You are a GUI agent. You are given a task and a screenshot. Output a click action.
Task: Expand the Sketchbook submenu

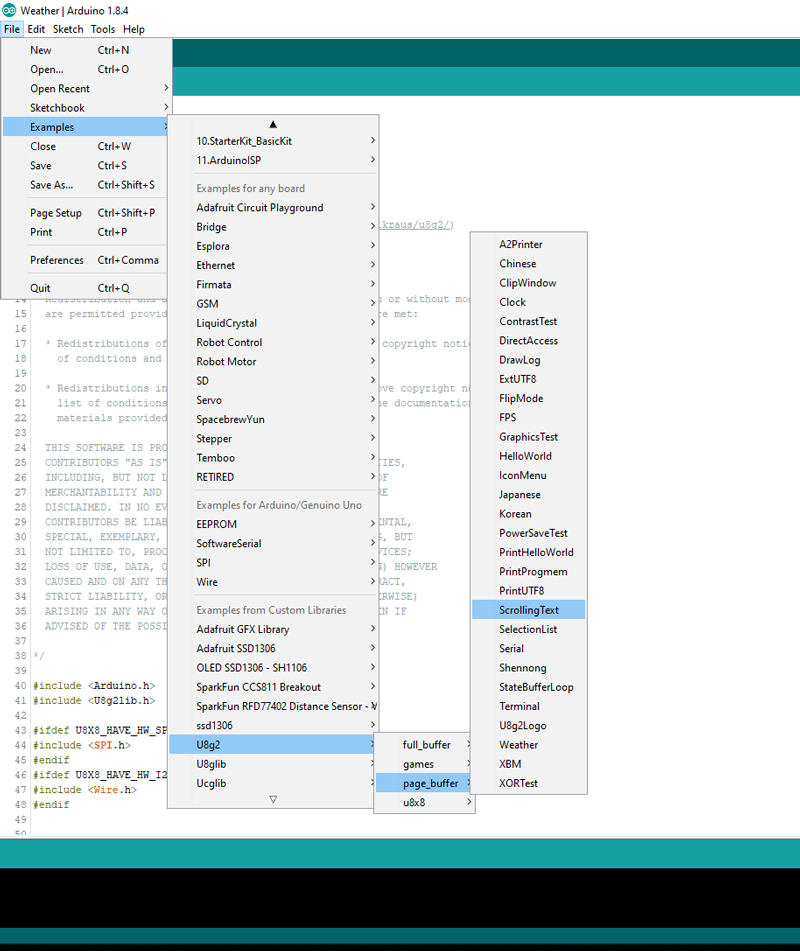click(x=87, y=107)
